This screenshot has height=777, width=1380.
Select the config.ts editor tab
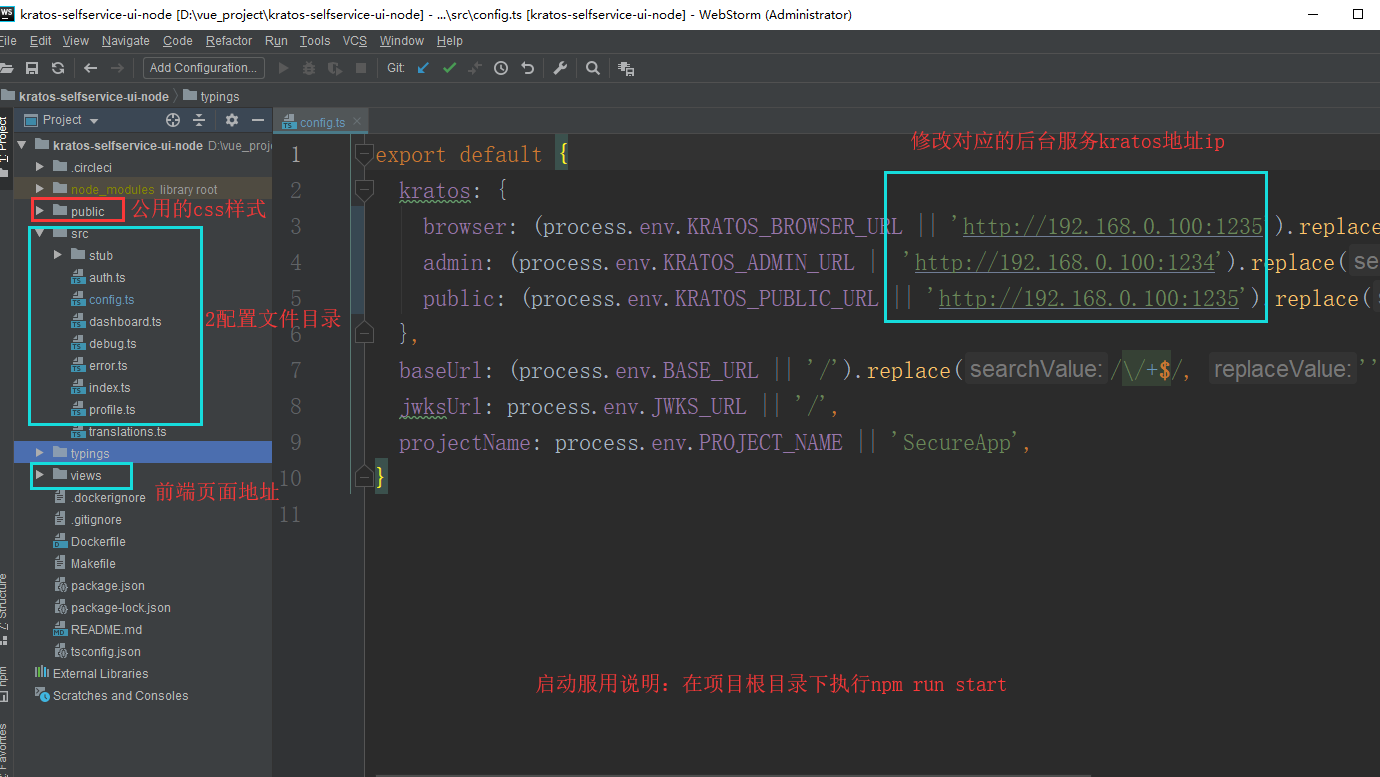pos(321,122)
